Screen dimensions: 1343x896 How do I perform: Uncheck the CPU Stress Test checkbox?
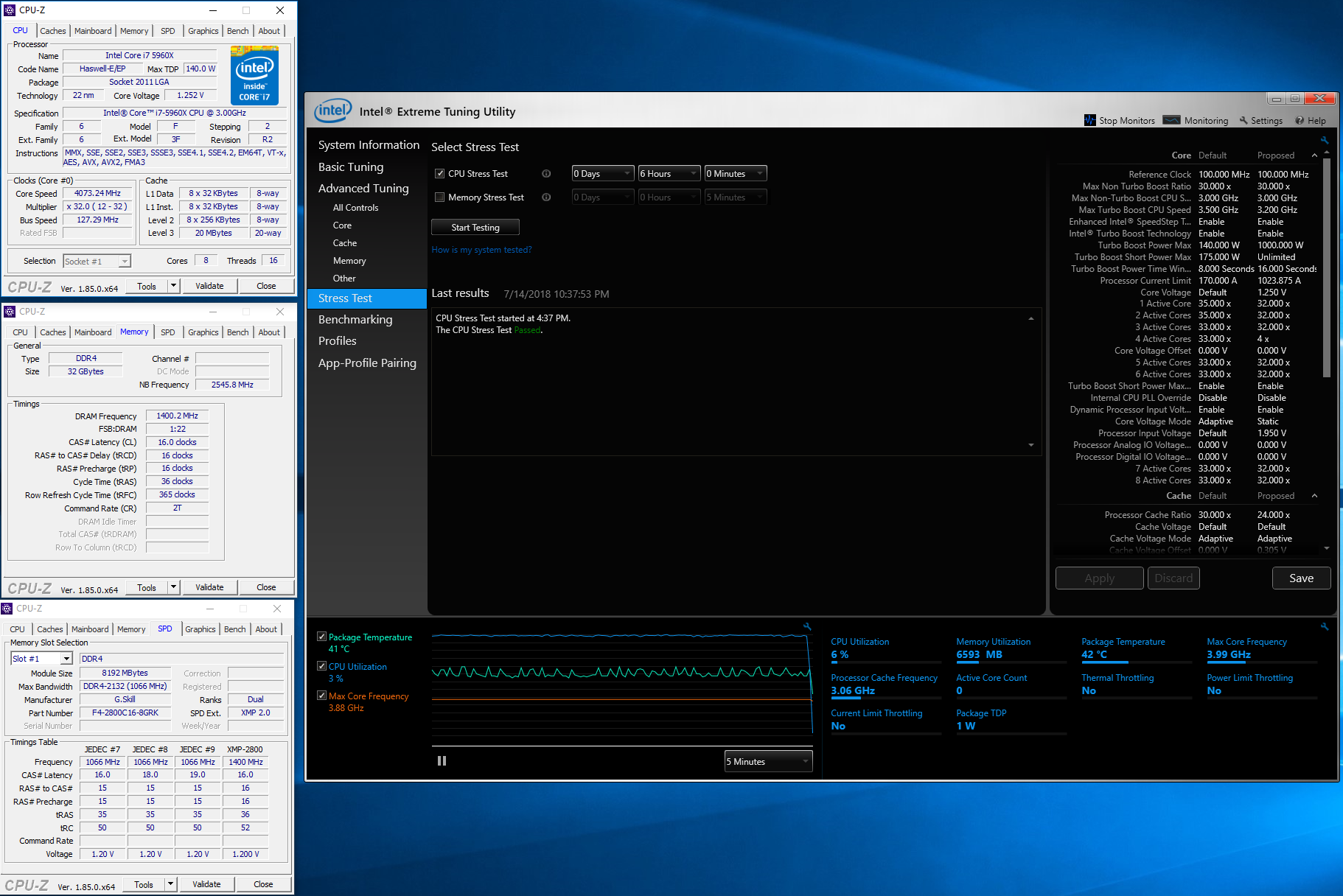440,174
